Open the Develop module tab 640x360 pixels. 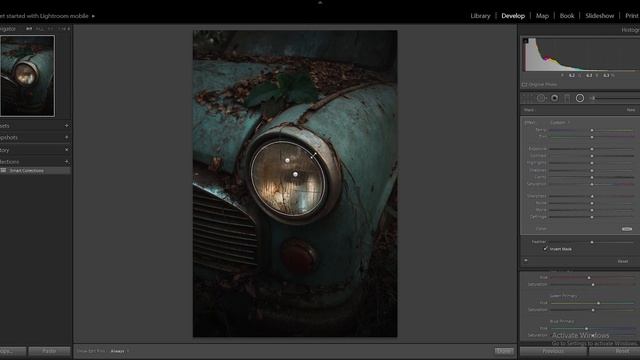coord(513,16)
